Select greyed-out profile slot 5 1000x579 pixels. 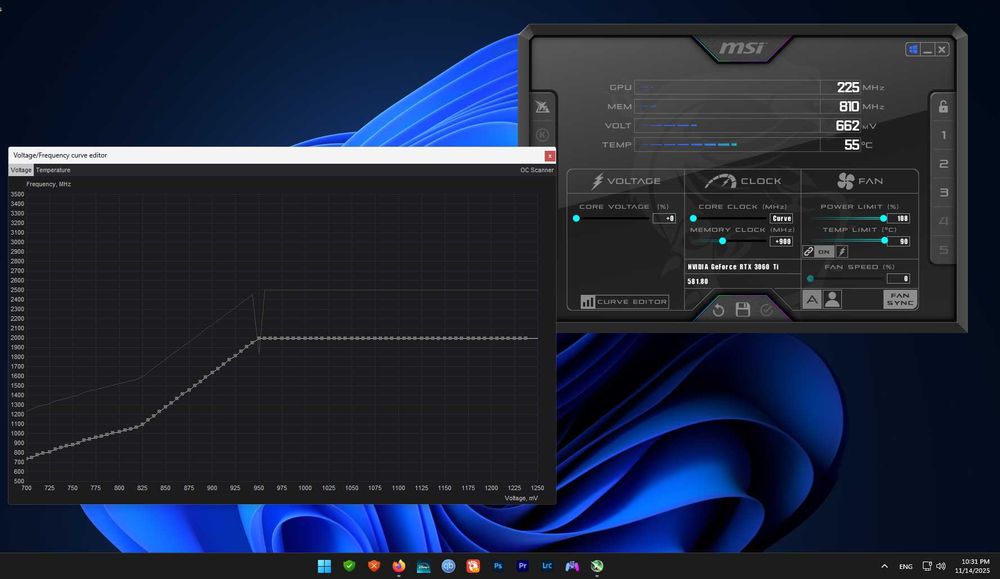(x=943, y=249)
